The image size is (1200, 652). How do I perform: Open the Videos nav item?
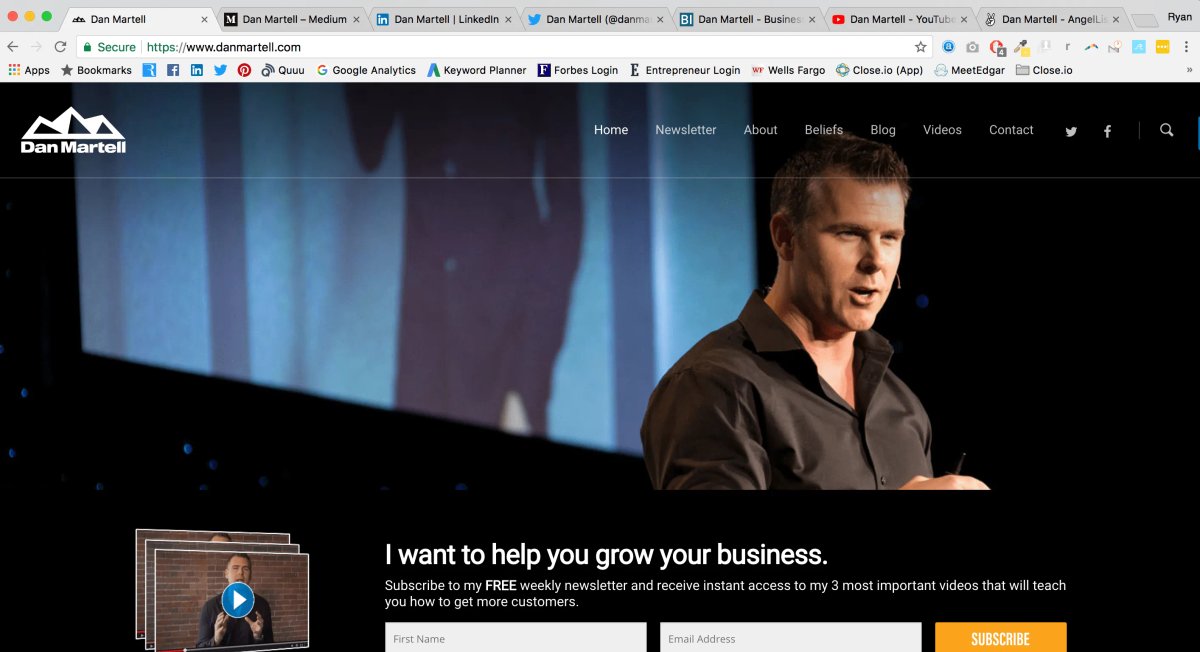click(942, 130)
